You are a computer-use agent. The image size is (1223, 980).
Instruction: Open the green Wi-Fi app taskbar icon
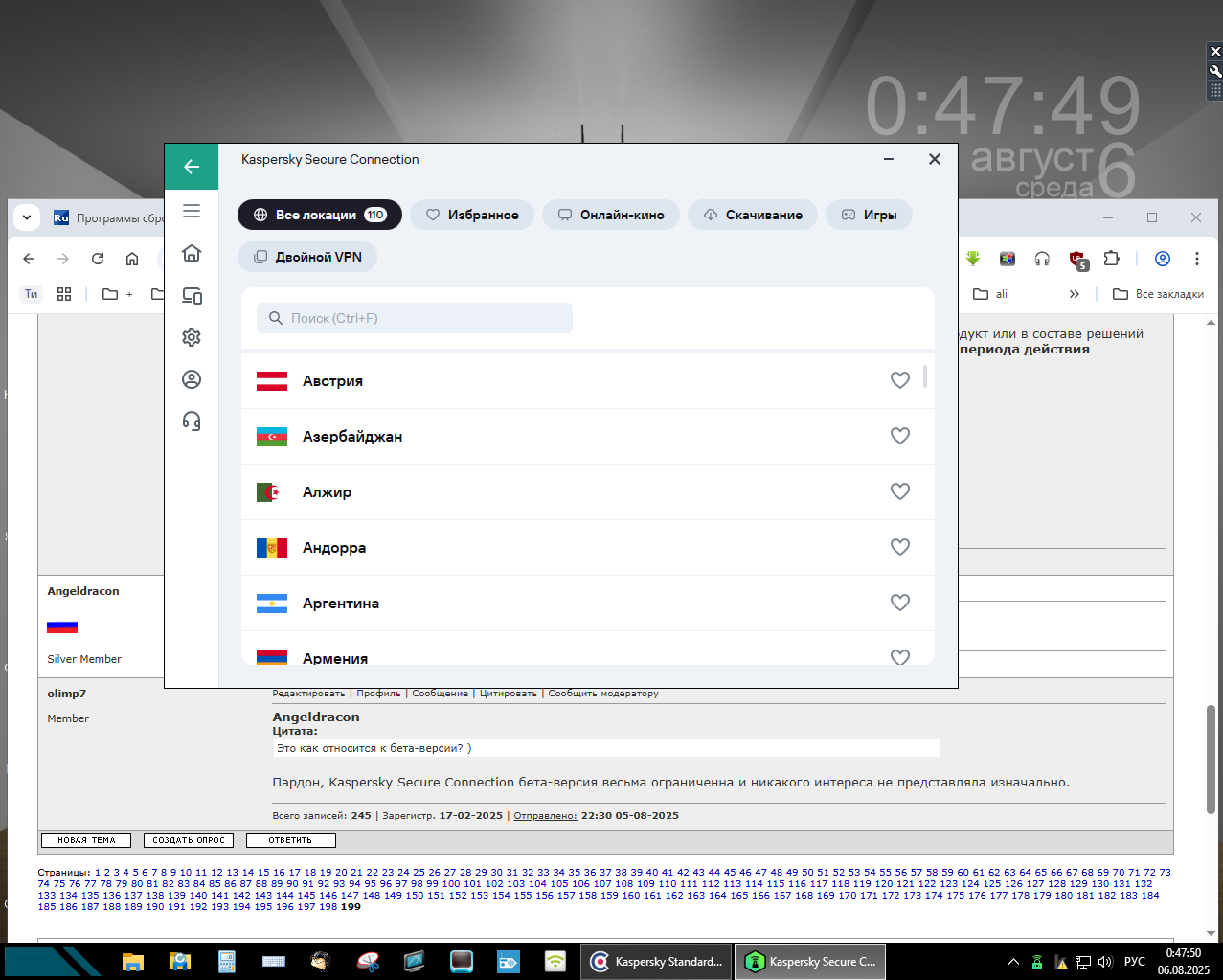point(555,961)
